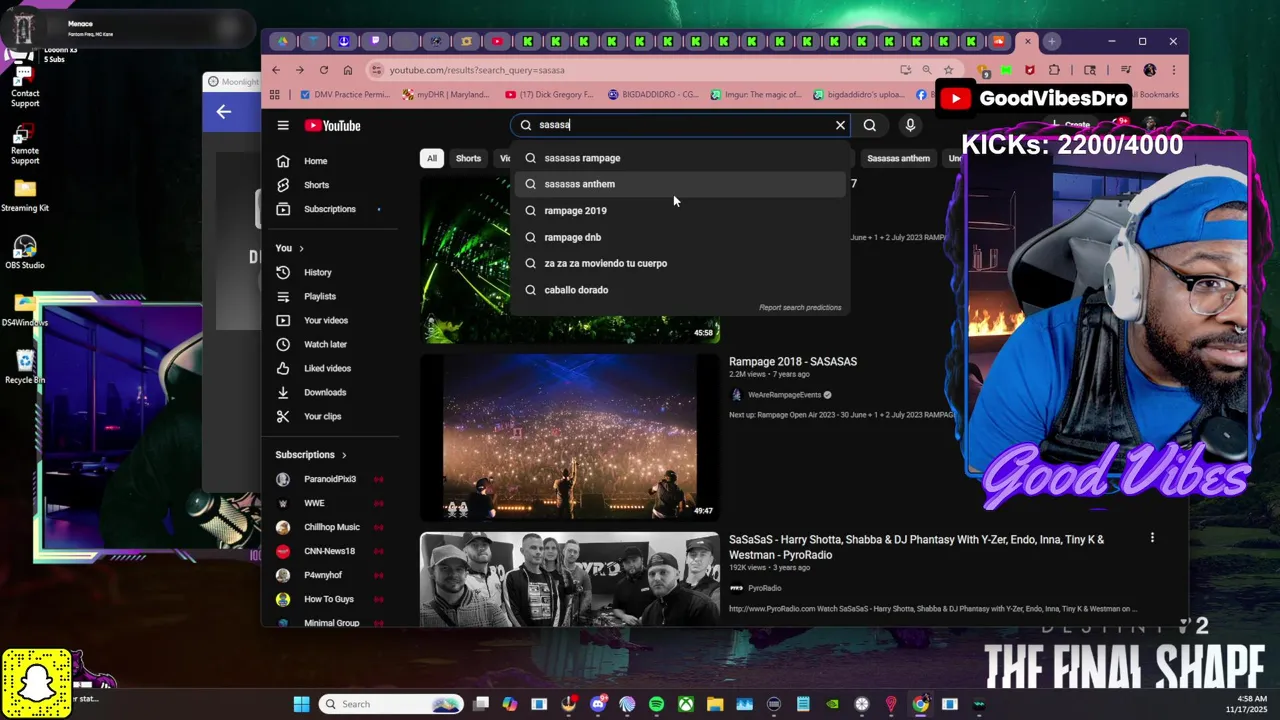Open the Rampage 2018 crowd thumbnail
This screenshot has width=1280, height=720.
(x=569, y=436)
